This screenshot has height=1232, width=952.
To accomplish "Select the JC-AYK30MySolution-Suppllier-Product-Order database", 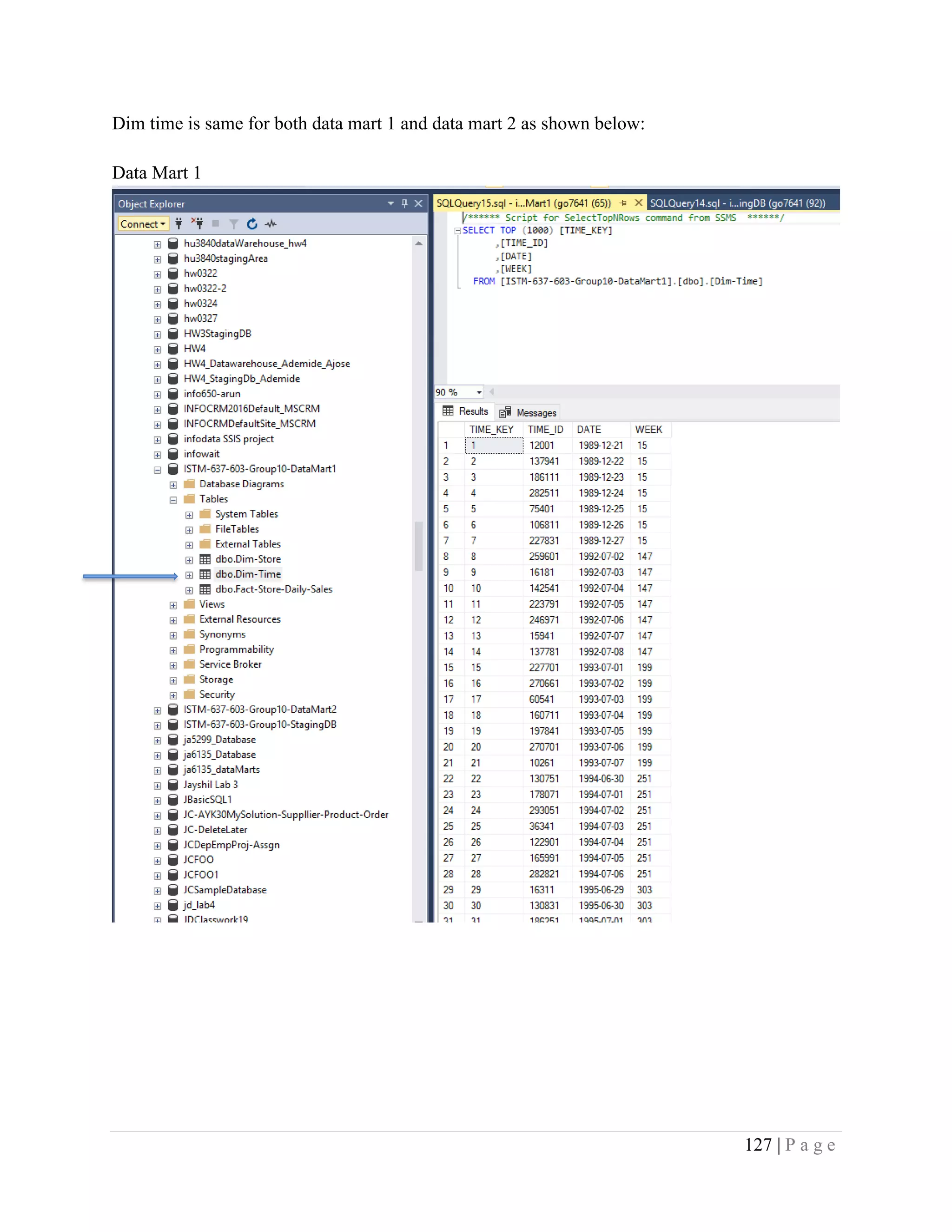I will [x=286, y=815].
